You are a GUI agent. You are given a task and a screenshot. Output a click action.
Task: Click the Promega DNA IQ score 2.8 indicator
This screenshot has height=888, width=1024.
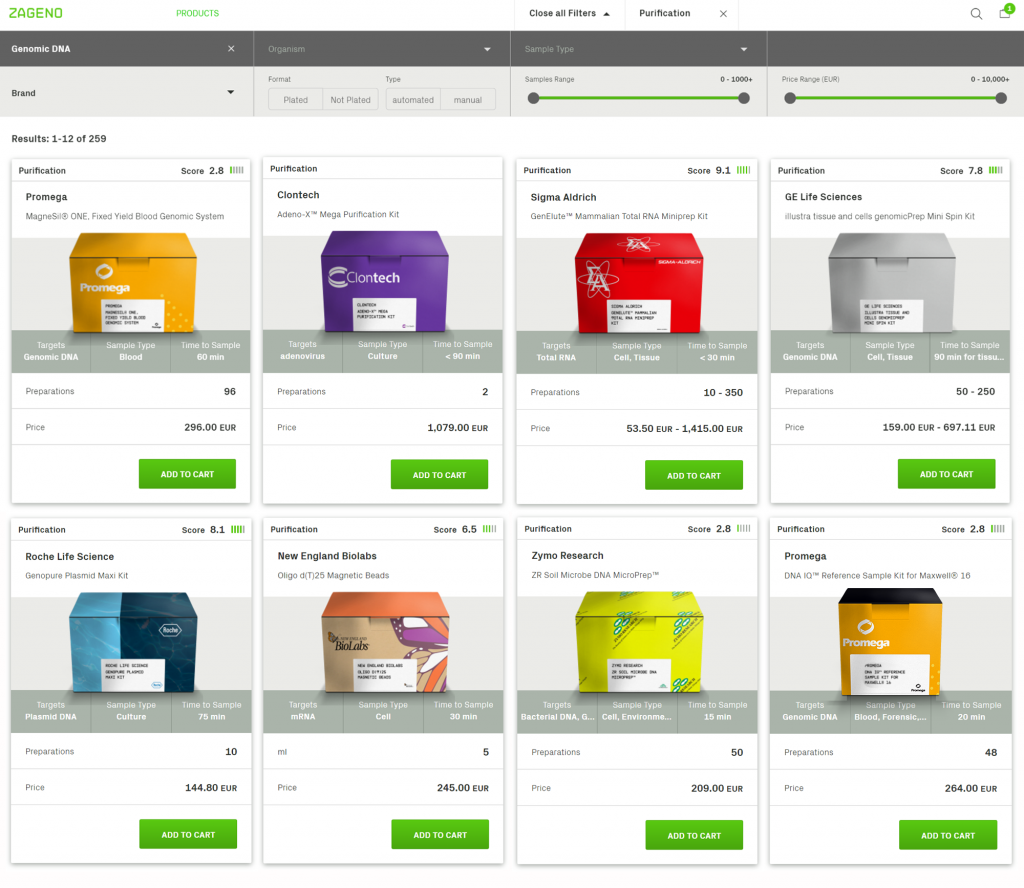(x=972, y=529)
